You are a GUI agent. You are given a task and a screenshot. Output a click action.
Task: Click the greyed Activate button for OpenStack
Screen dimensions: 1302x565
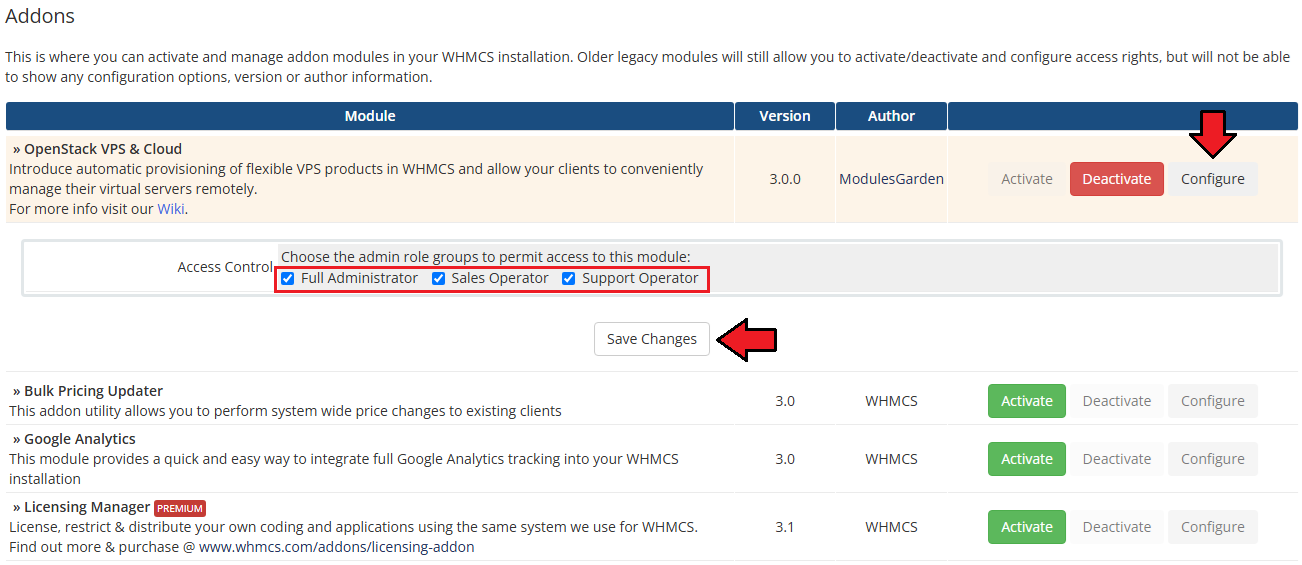1026,179
